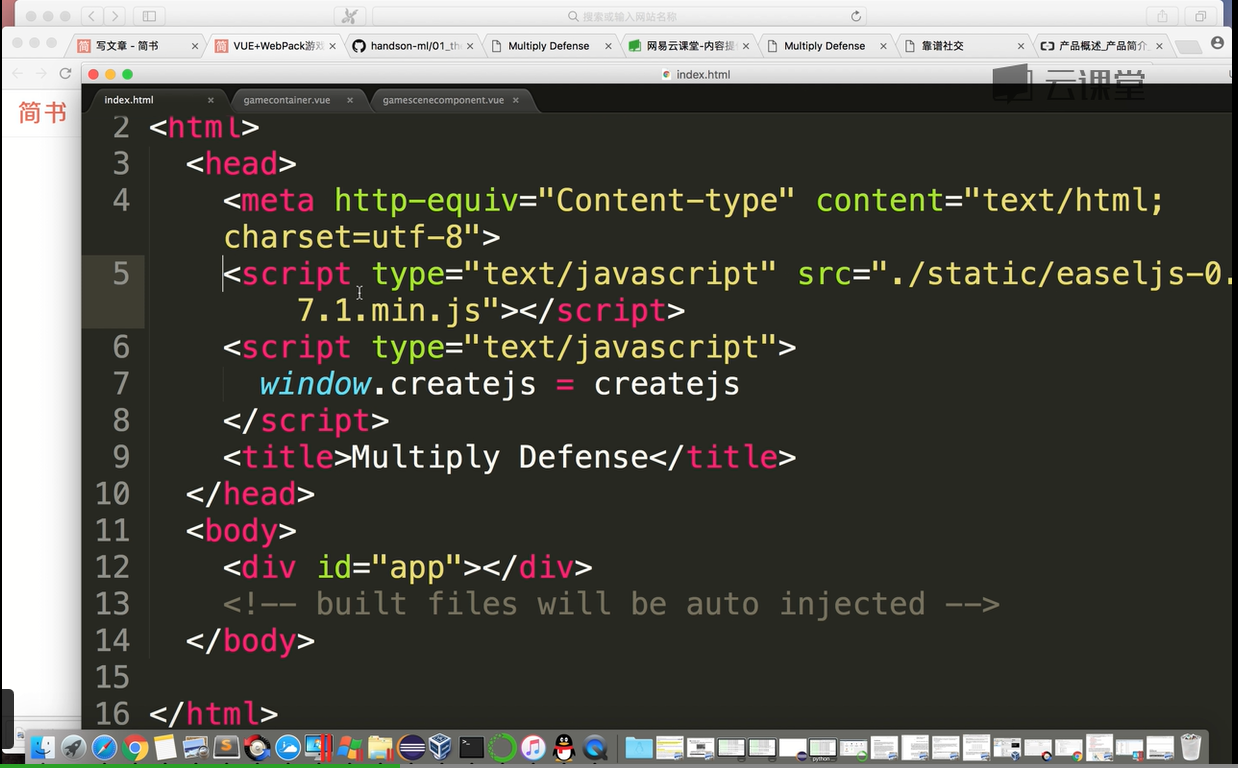Screen dimensions: 1238x768
Task: Click Safari show tabs overview button
Action: [x=1200, y=16]
